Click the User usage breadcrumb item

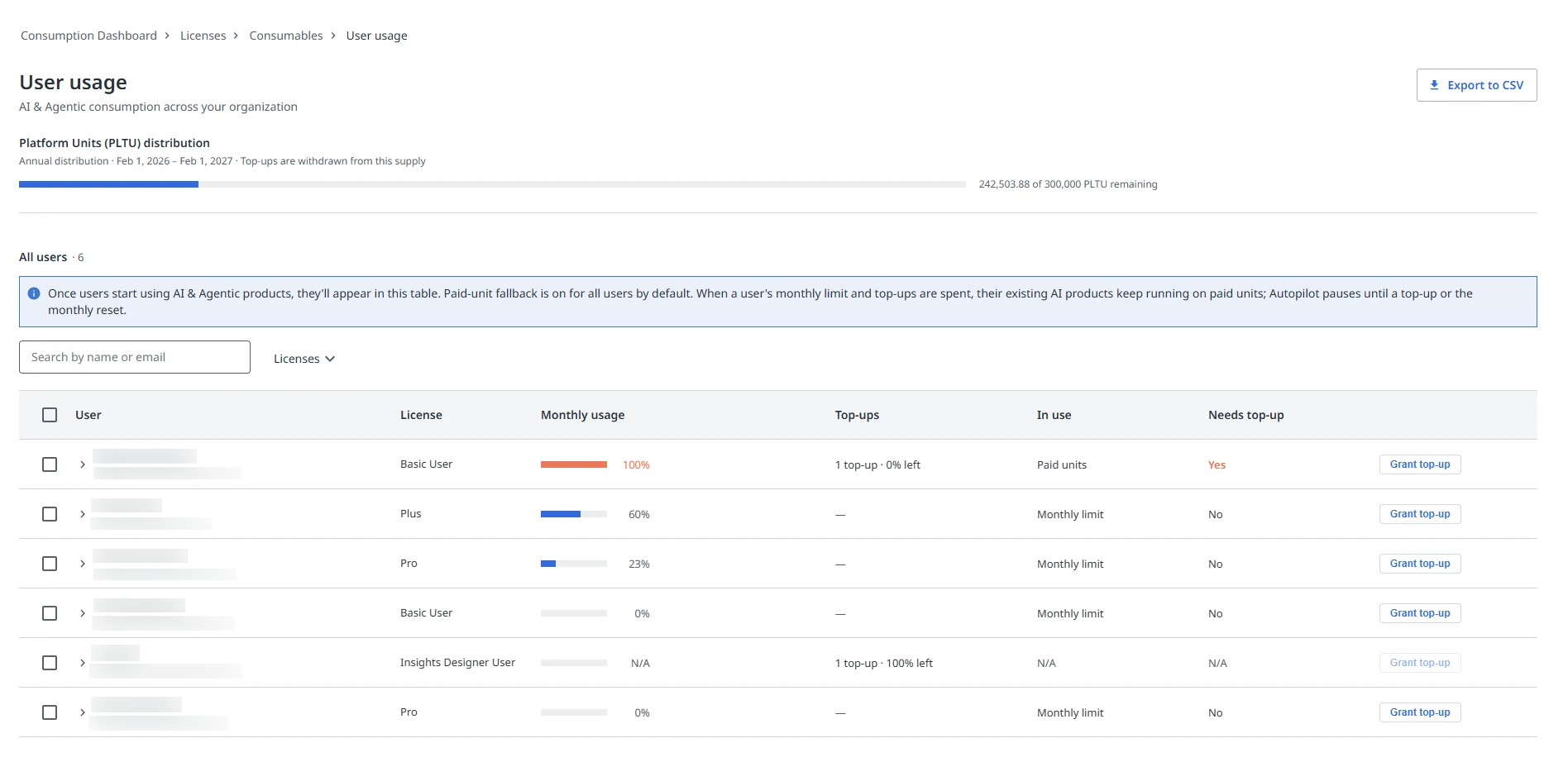click(x=376, y=36)
